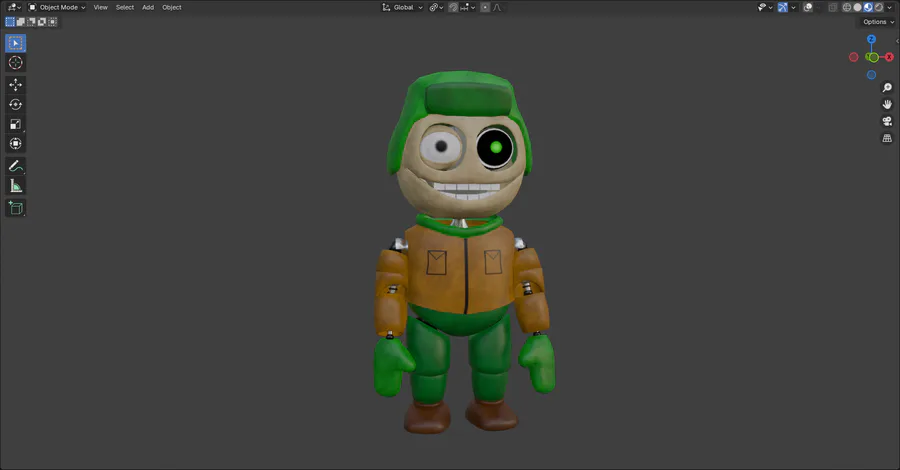Select the Select Box tool

point(15,43)
